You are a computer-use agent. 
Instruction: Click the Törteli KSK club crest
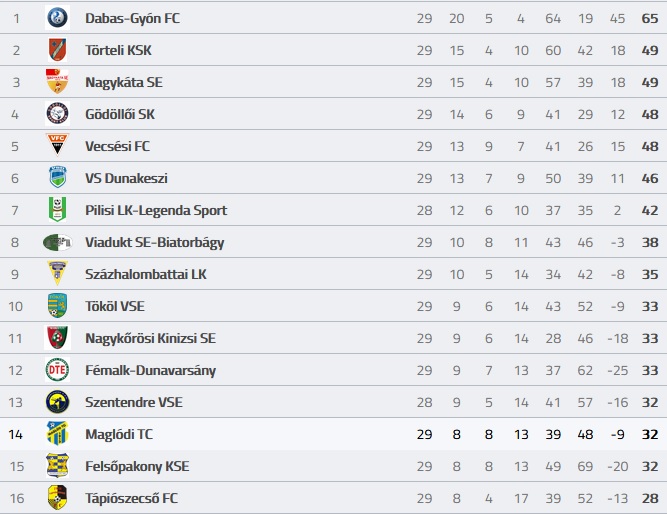(x=57, y=50)
